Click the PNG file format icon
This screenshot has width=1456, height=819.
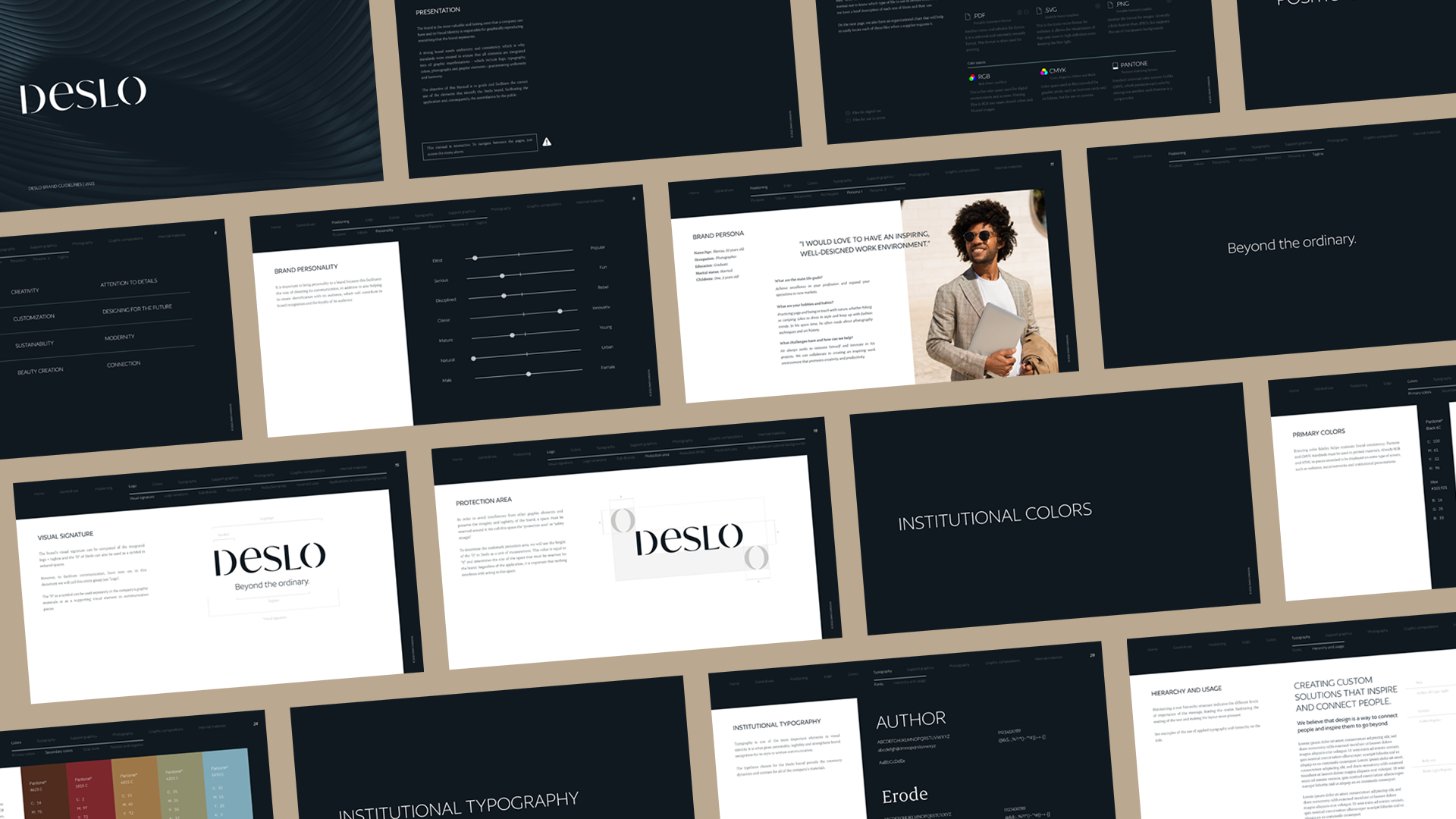pyautogui.click(x=1109, y=5)
